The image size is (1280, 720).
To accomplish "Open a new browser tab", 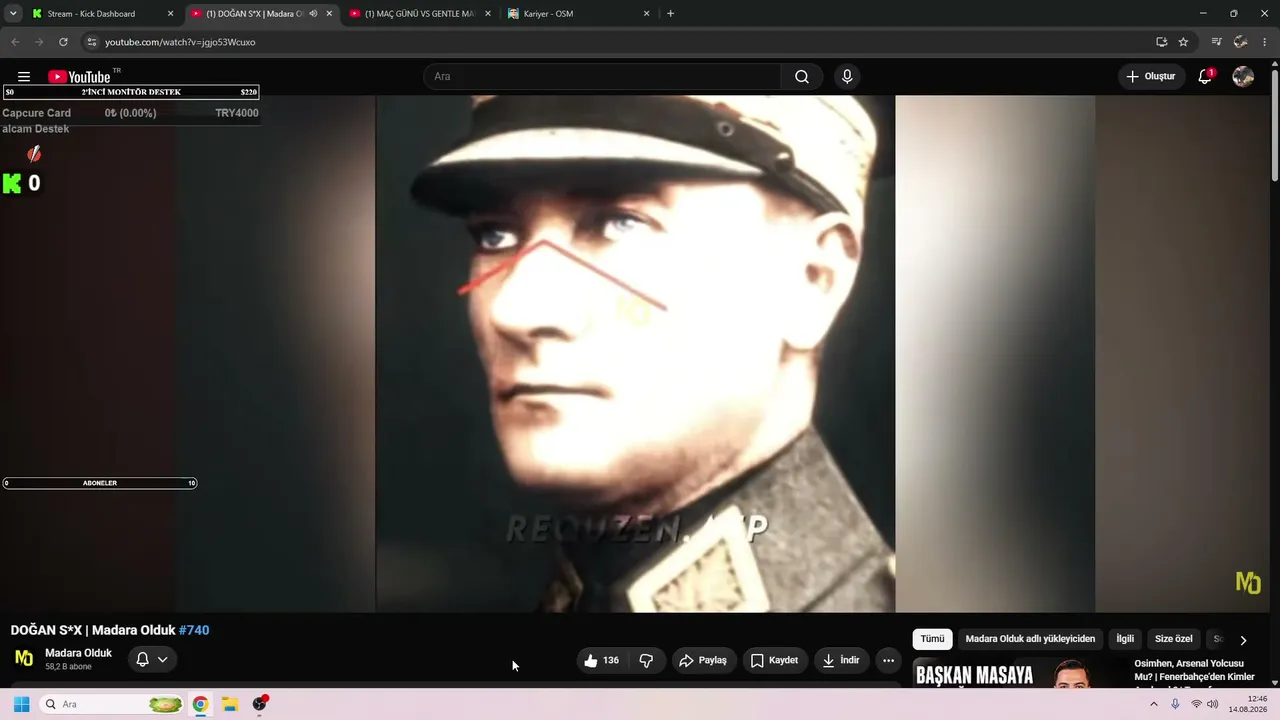I will tap(670, 14).
